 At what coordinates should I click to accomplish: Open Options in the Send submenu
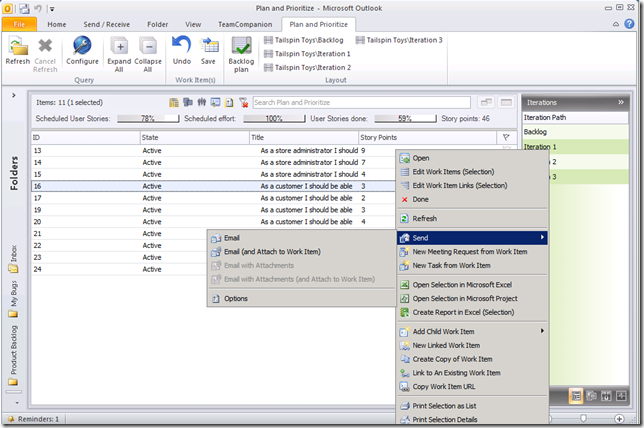click(301, 299)
